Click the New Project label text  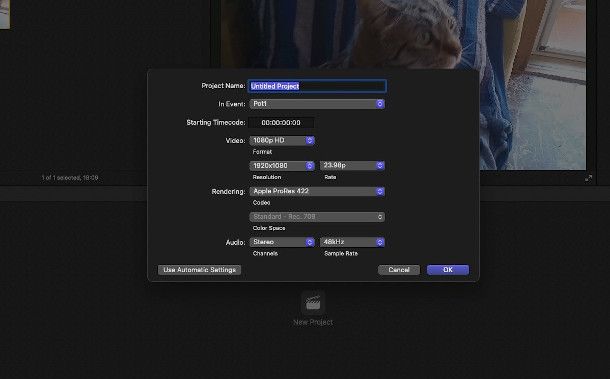313,322
